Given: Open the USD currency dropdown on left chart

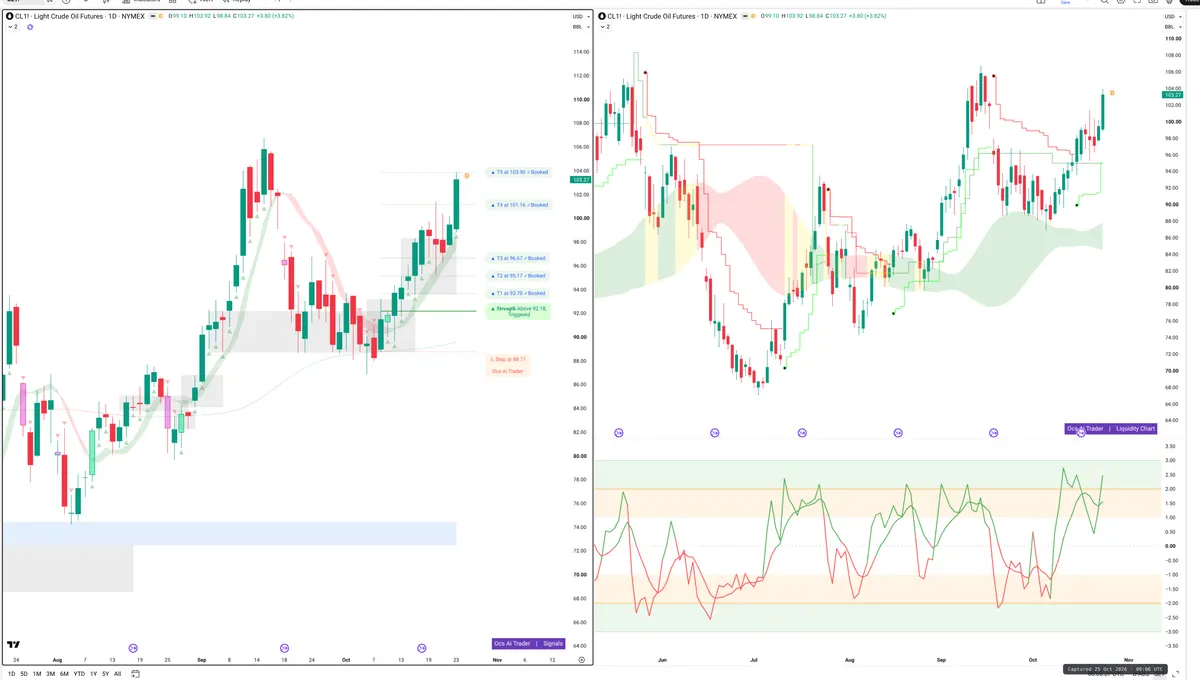Looking at the screenshot, I should [579, 16].
